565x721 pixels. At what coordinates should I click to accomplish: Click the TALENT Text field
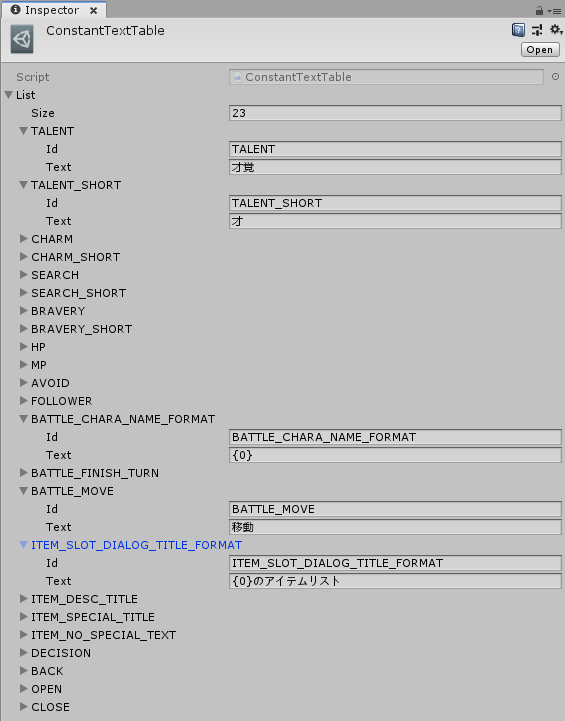coord(395,167)
